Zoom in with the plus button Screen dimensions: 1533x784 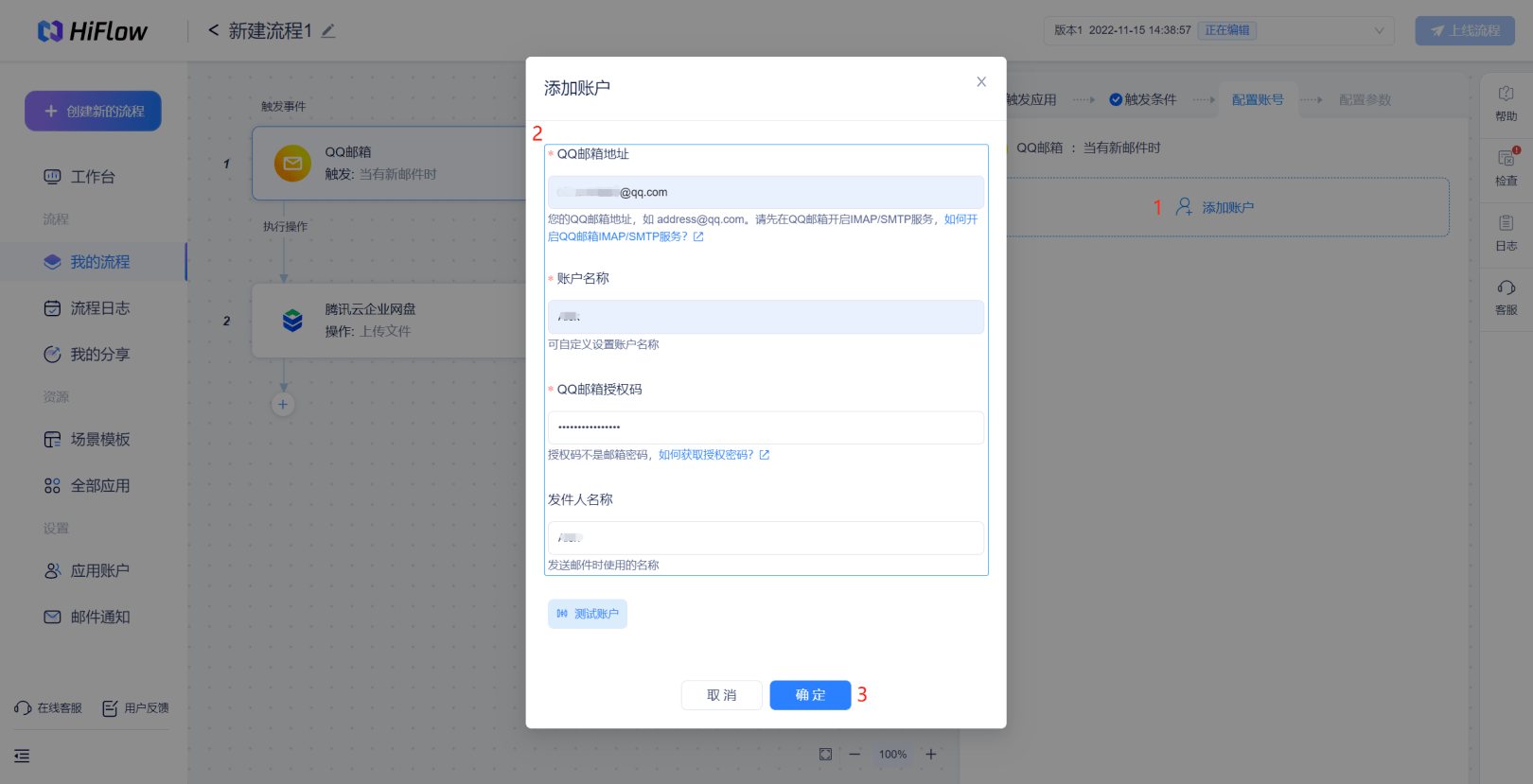click(x=931, y=754)
